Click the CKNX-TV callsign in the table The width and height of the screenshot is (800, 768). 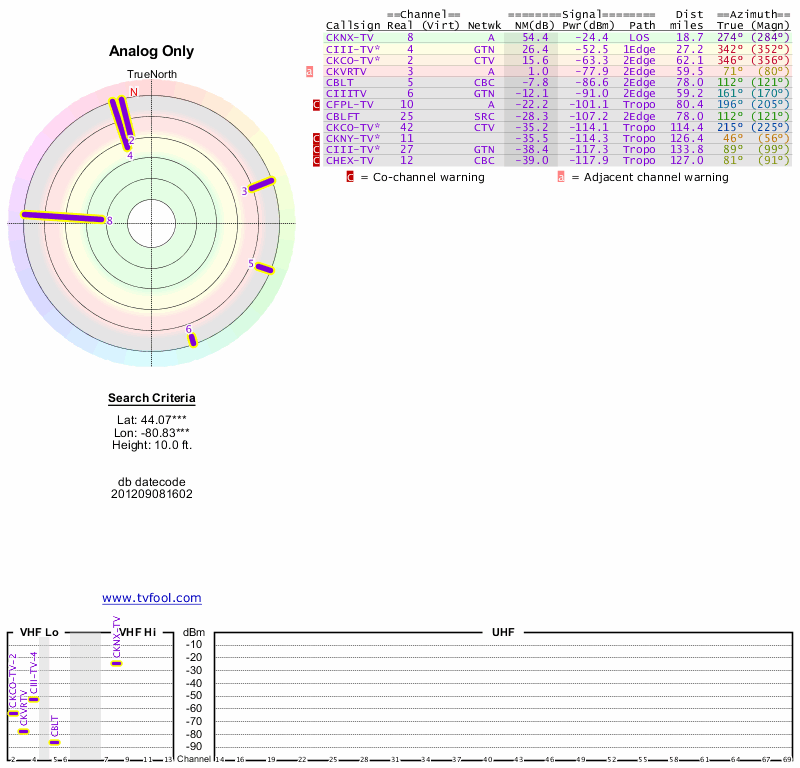[x=350, y=37]
